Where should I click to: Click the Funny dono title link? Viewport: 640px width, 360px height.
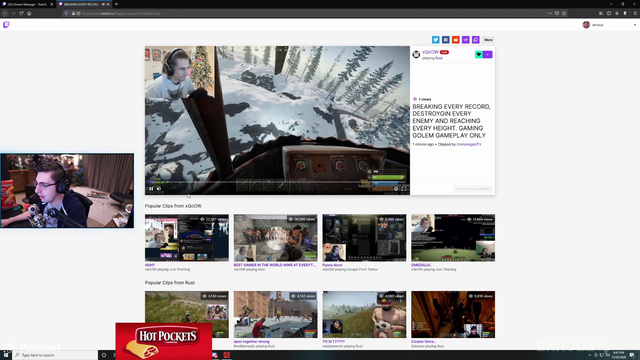332,265
